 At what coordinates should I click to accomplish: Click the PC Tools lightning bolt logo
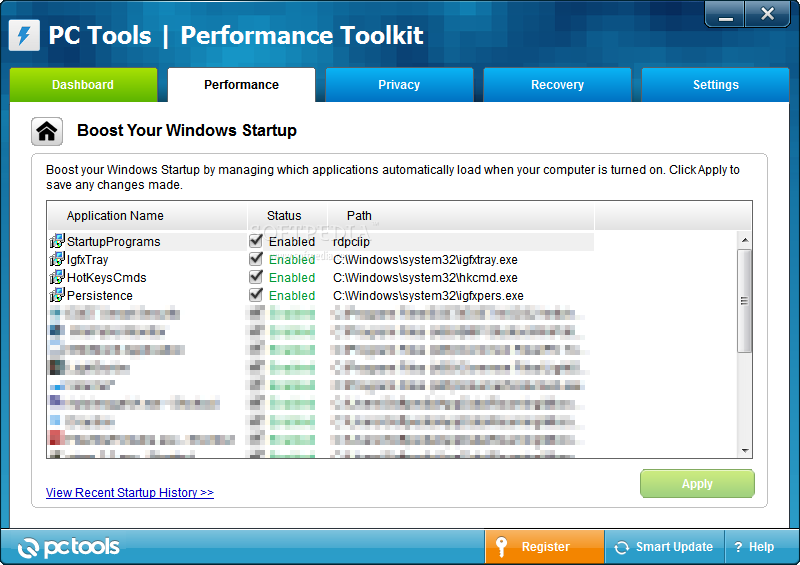(24, 35)
